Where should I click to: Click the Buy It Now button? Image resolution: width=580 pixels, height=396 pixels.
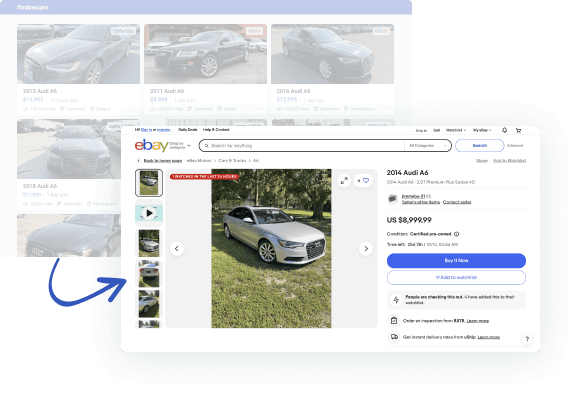456,261
